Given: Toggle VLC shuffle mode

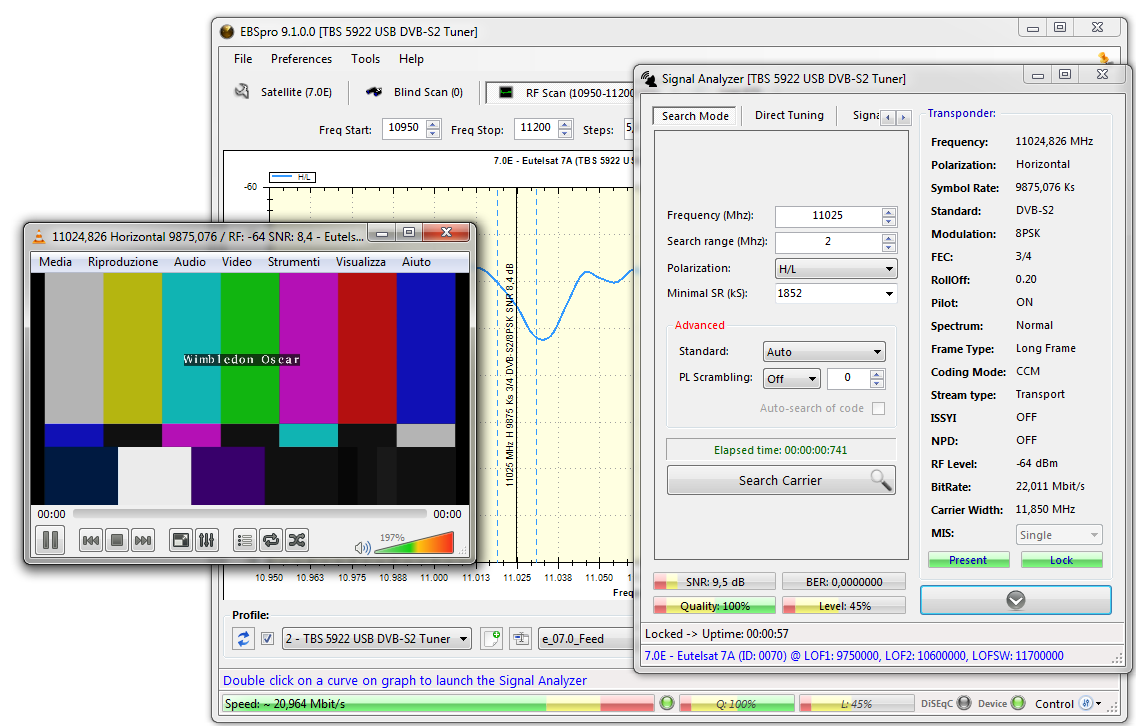Looking at the screenshot, I should 297,541.
